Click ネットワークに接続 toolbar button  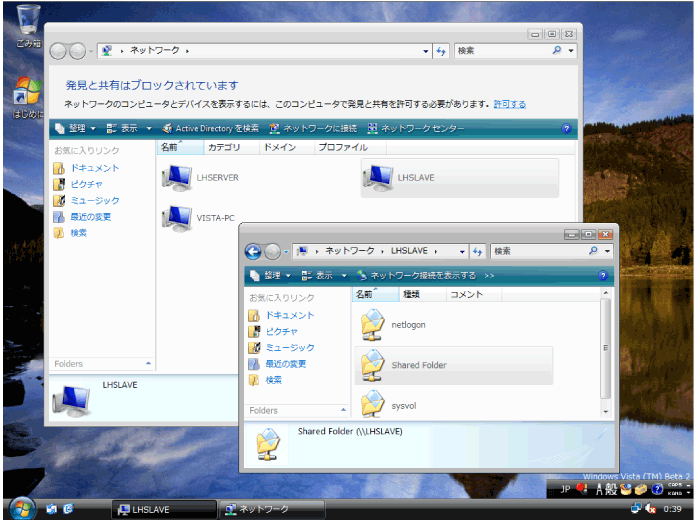click(x=313, y=129)
